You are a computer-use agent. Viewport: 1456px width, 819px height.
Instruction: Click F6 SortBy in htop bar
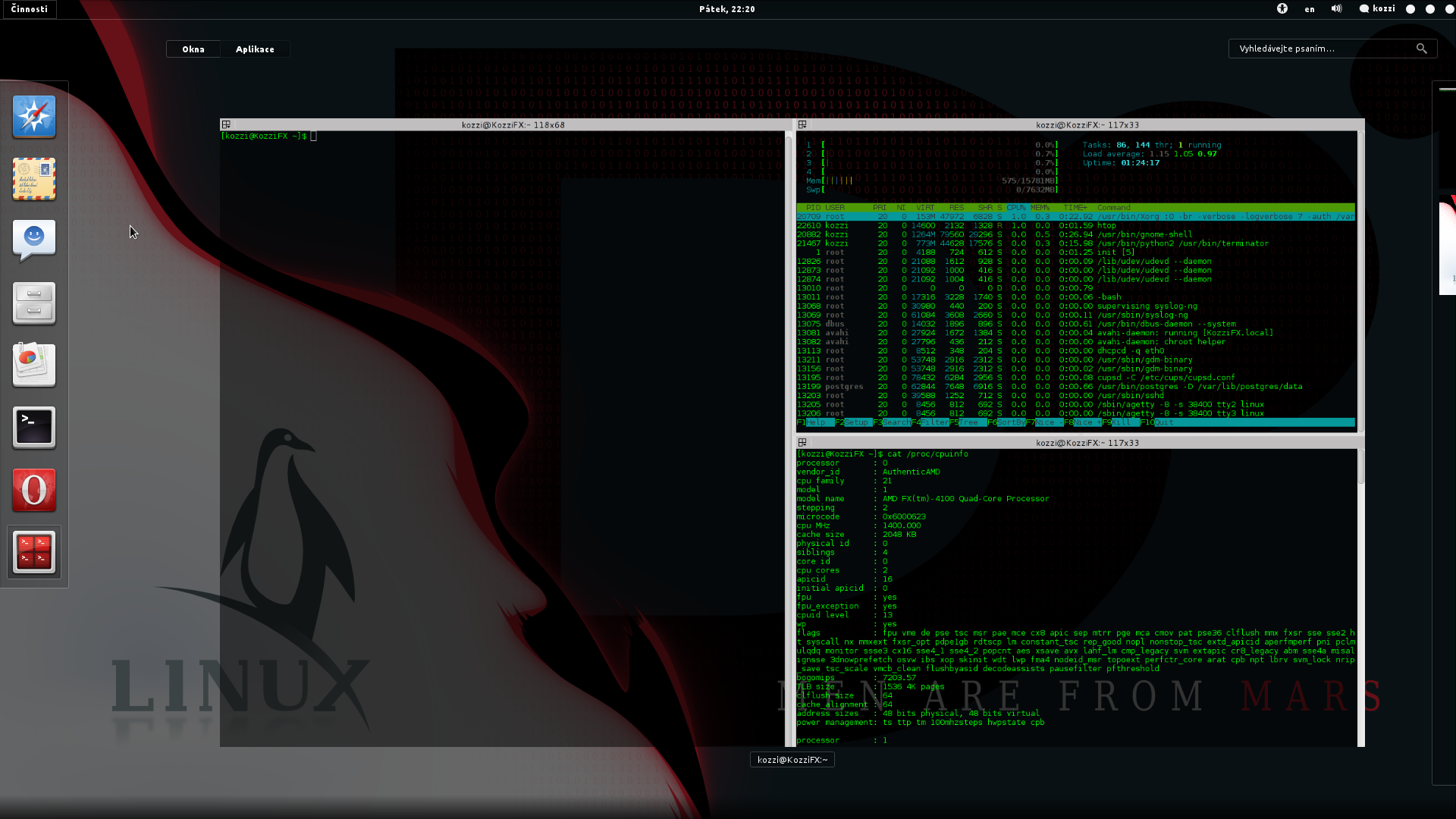(x=1006, y=422)
